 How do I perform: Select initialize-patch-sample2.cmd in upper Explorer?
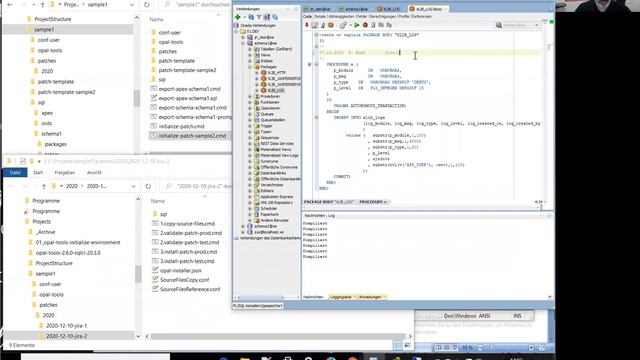point(192,136)
